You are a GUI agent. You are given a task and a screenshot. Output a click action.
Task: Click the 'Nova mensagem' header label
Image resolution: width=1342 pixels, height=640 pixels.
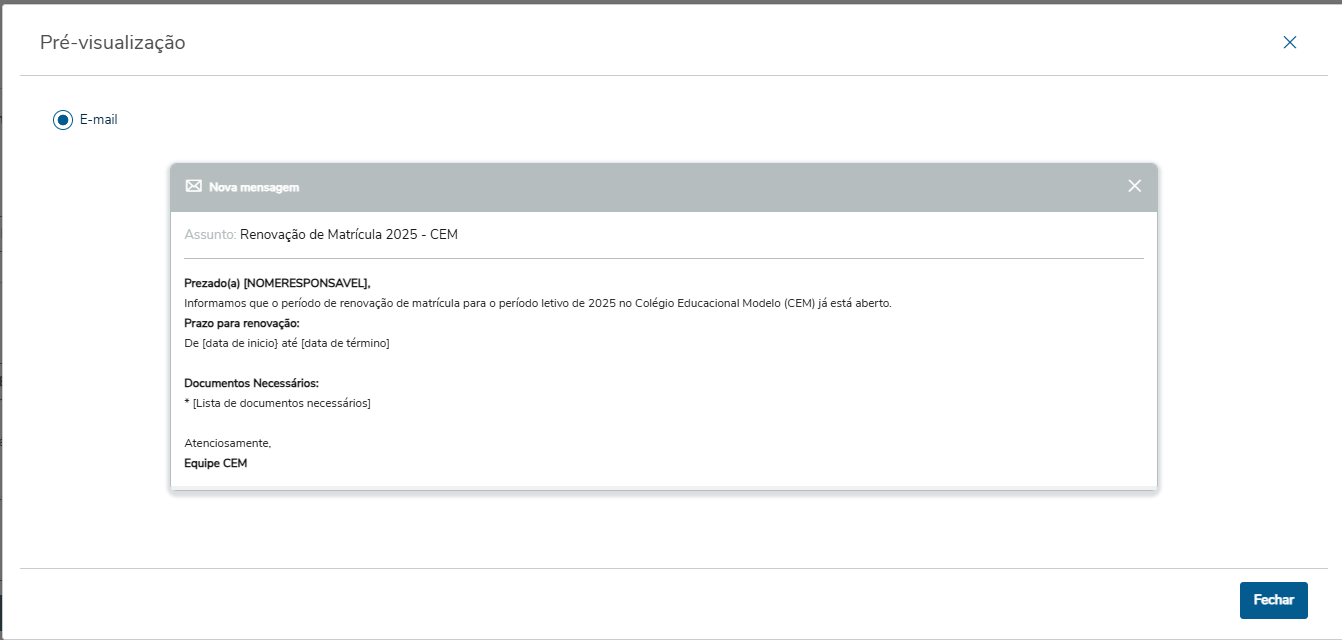pos(254,187)
